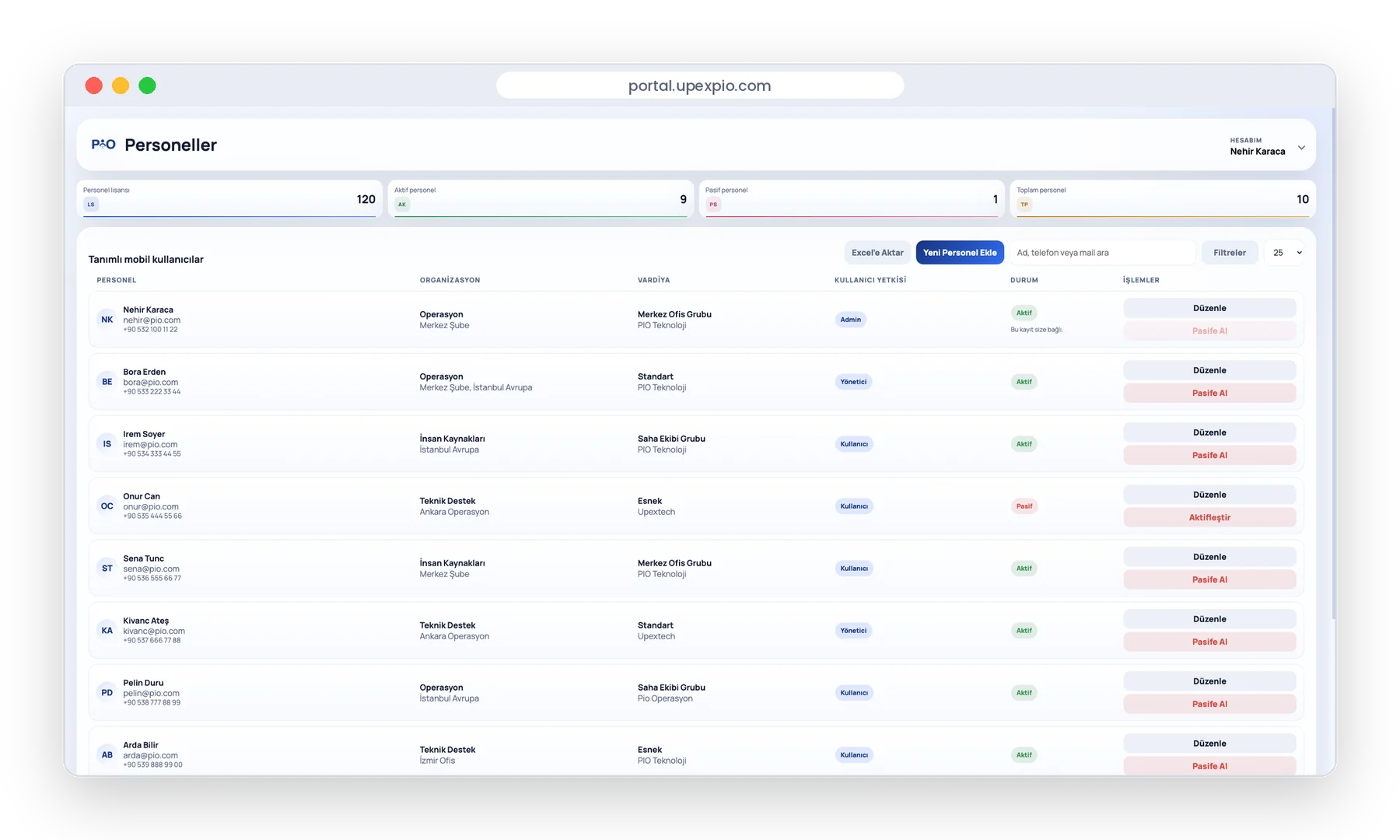Click Aktifleştir for Onur Can
The width and height of the screenshot is (1400, 840).
pyautogui.click(x=1209, y=517)
